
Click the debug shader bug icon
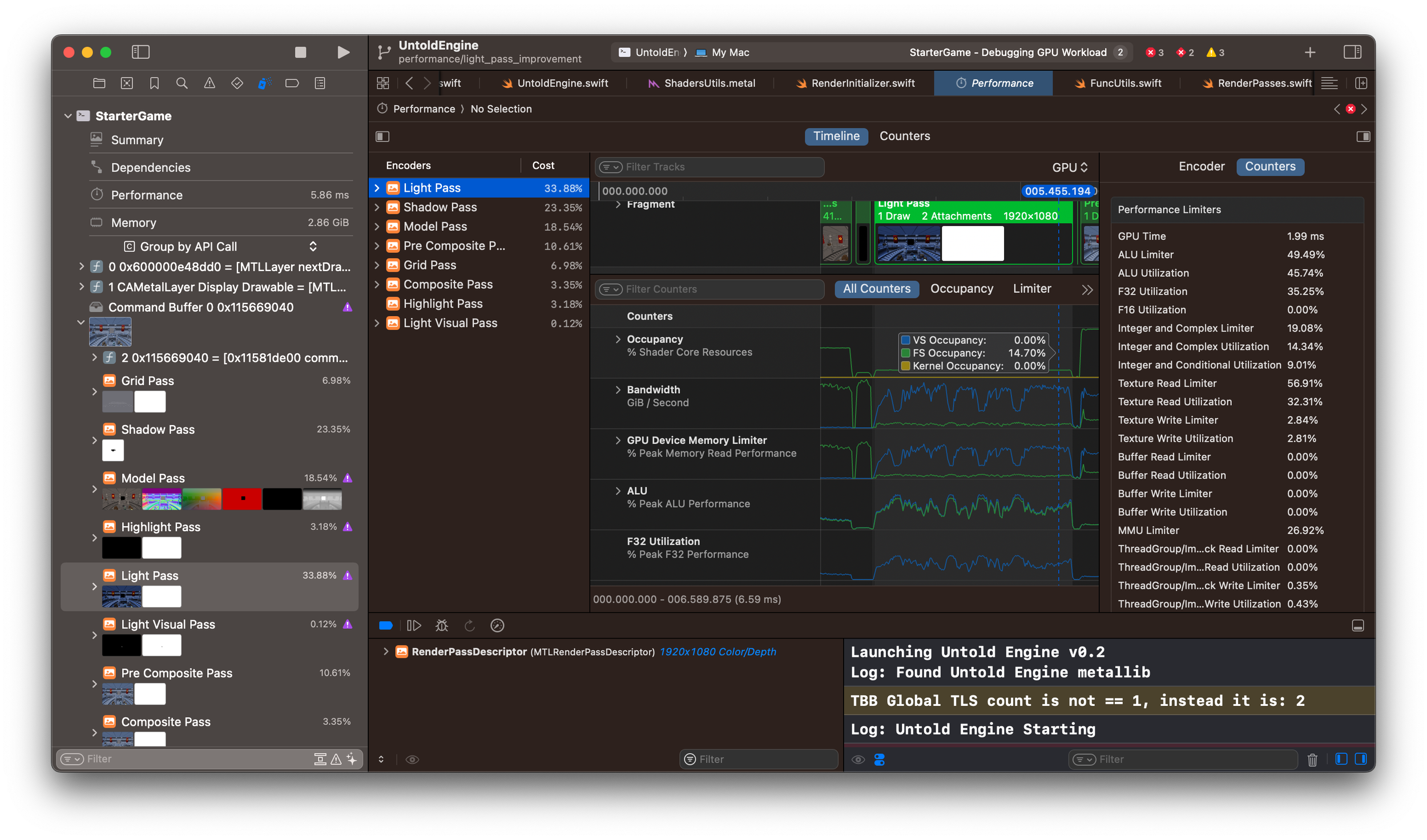pos(442,625)
